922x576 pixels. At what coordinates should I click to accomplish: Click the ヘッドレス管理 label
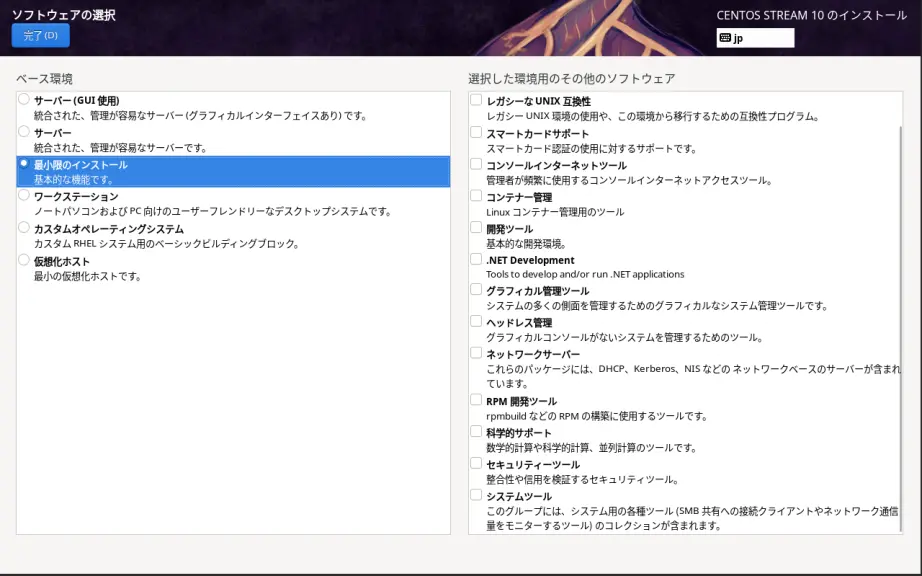(519, 323)
